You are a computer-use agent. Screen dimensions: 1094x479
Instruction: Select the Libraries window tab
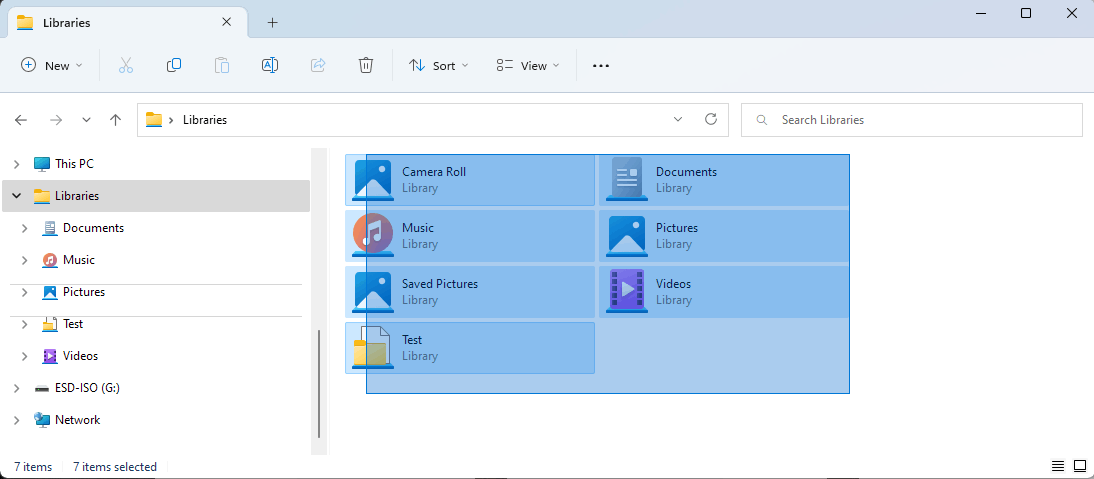pos(126,22)
